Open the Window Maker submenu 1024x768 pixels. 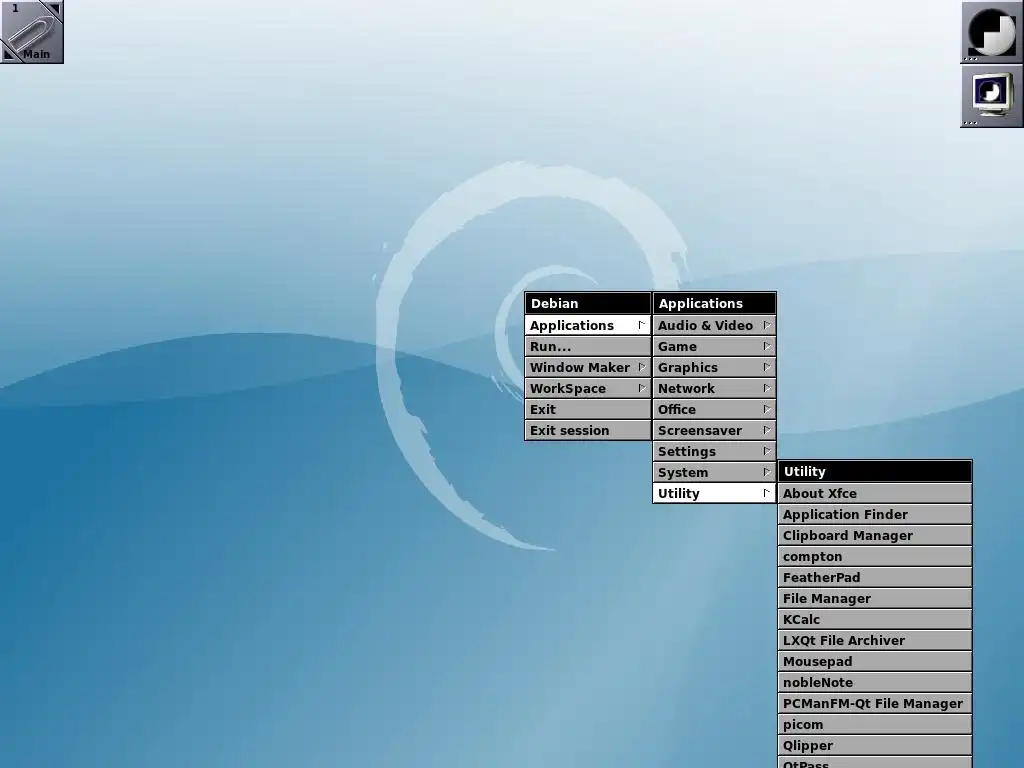587,367
